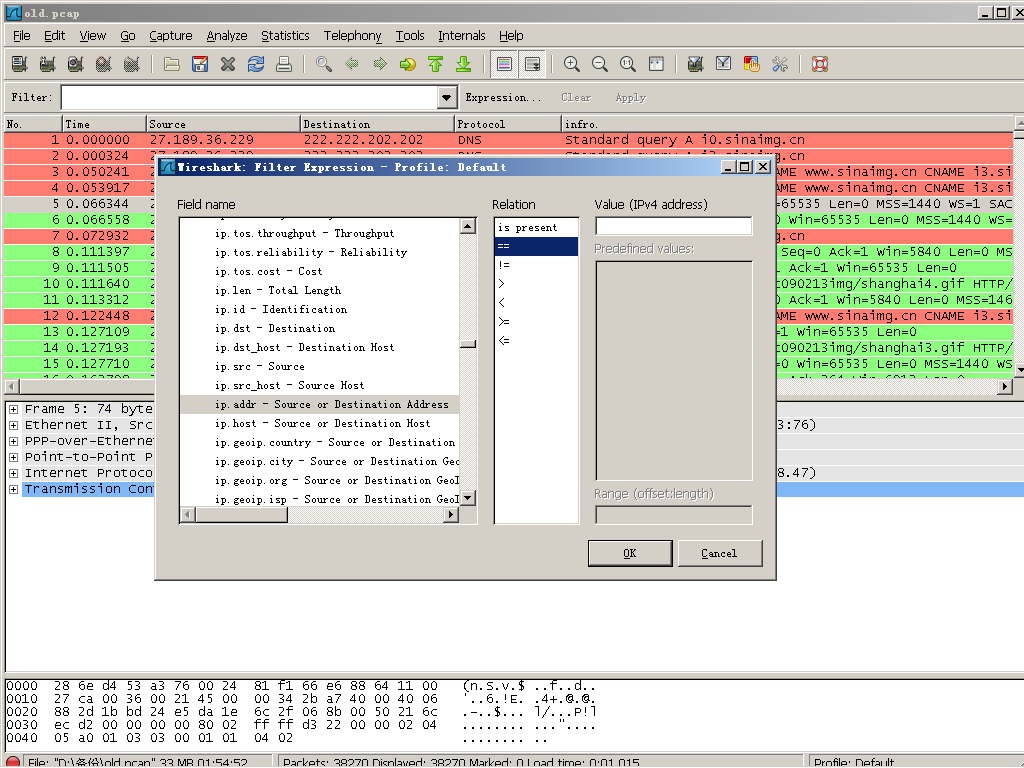The height and width of the screenshot is (768, 1024).
Task: Toggle packet list colorize icon
Action: click(x=504, y=64)
